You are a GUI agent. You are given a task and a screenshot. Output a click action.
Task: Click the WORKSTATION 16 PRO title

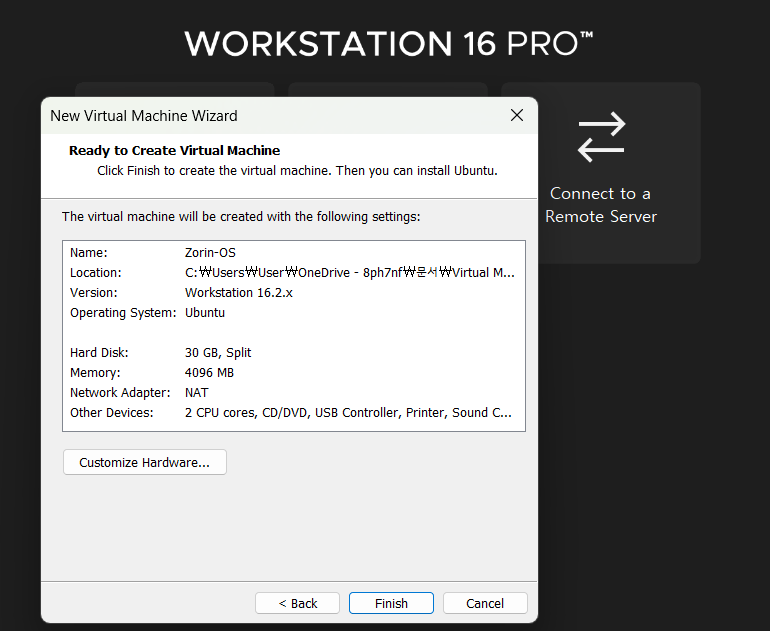[389, 43]
